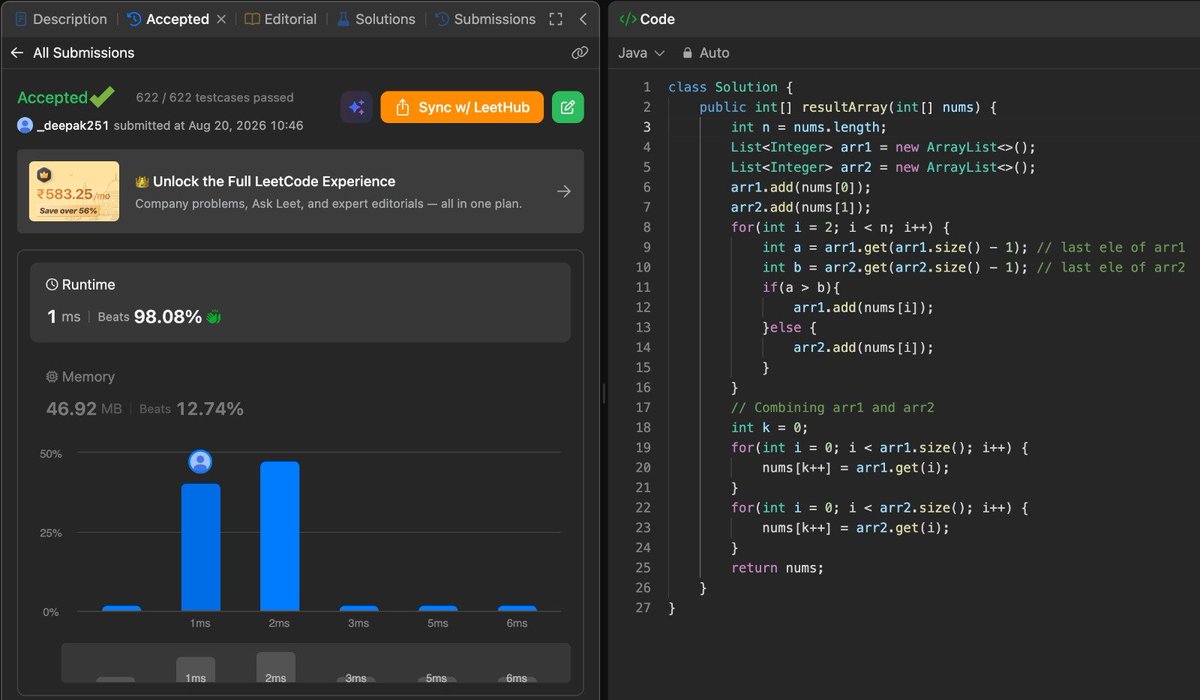
Task: Click the 3ms bar in runtime chart
Action: pyautogui.click(x=359, y=608)
